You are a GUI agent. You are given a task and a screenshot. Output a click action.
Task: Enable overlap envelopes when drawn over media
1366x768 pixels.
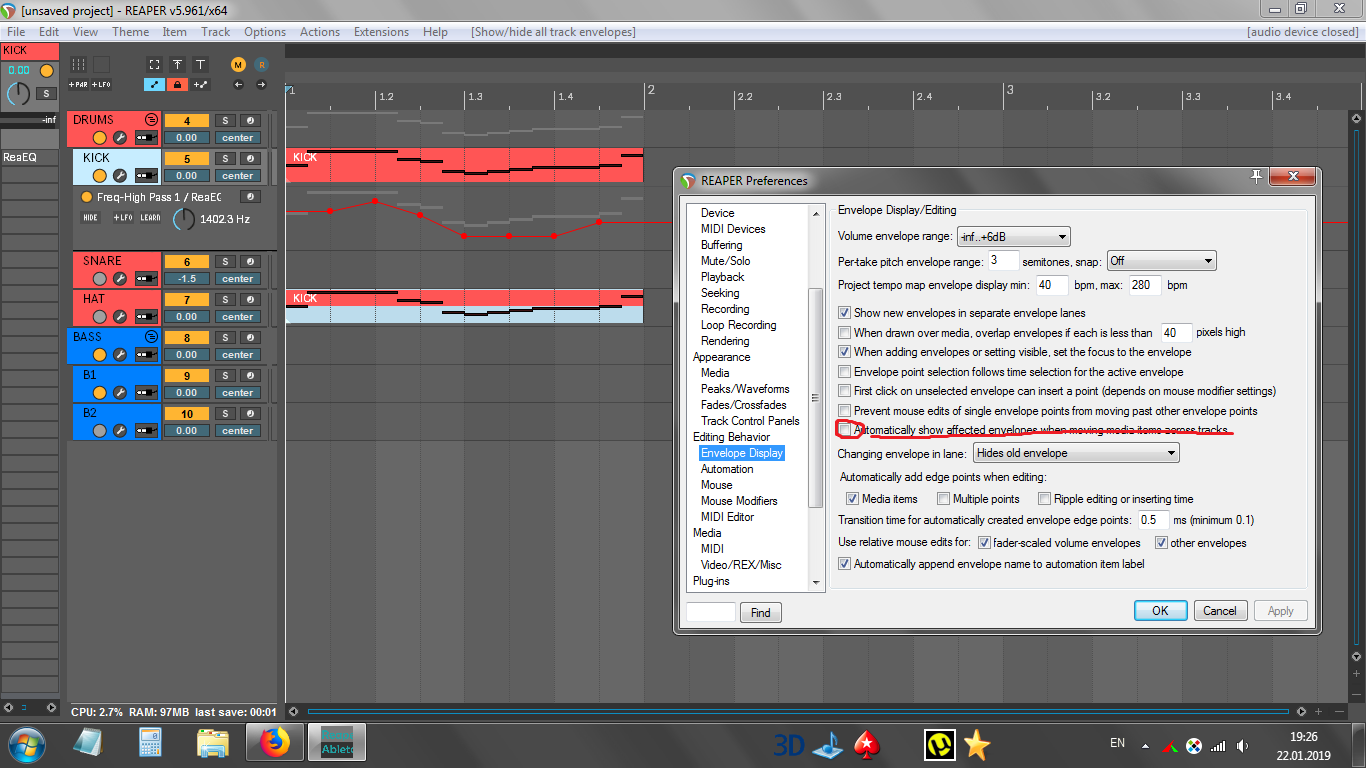click(x=845, y=332)
